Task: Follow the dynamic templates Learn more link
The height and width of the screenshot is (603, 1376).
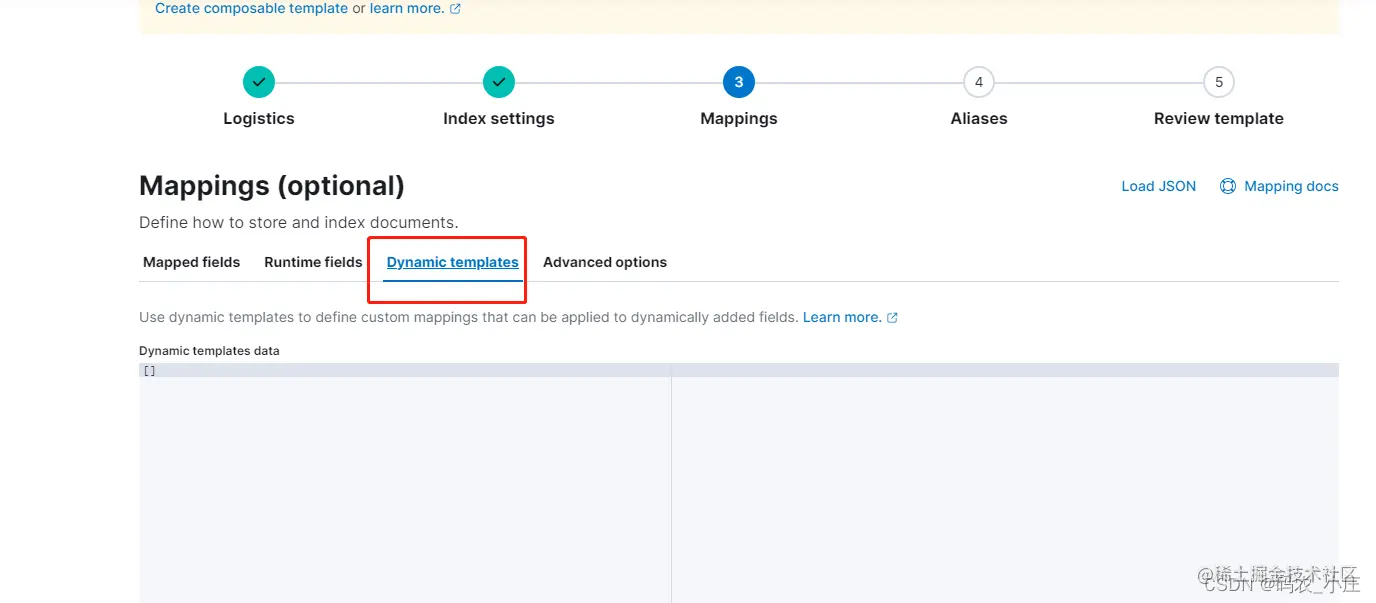Action: (x=842, y=317)
